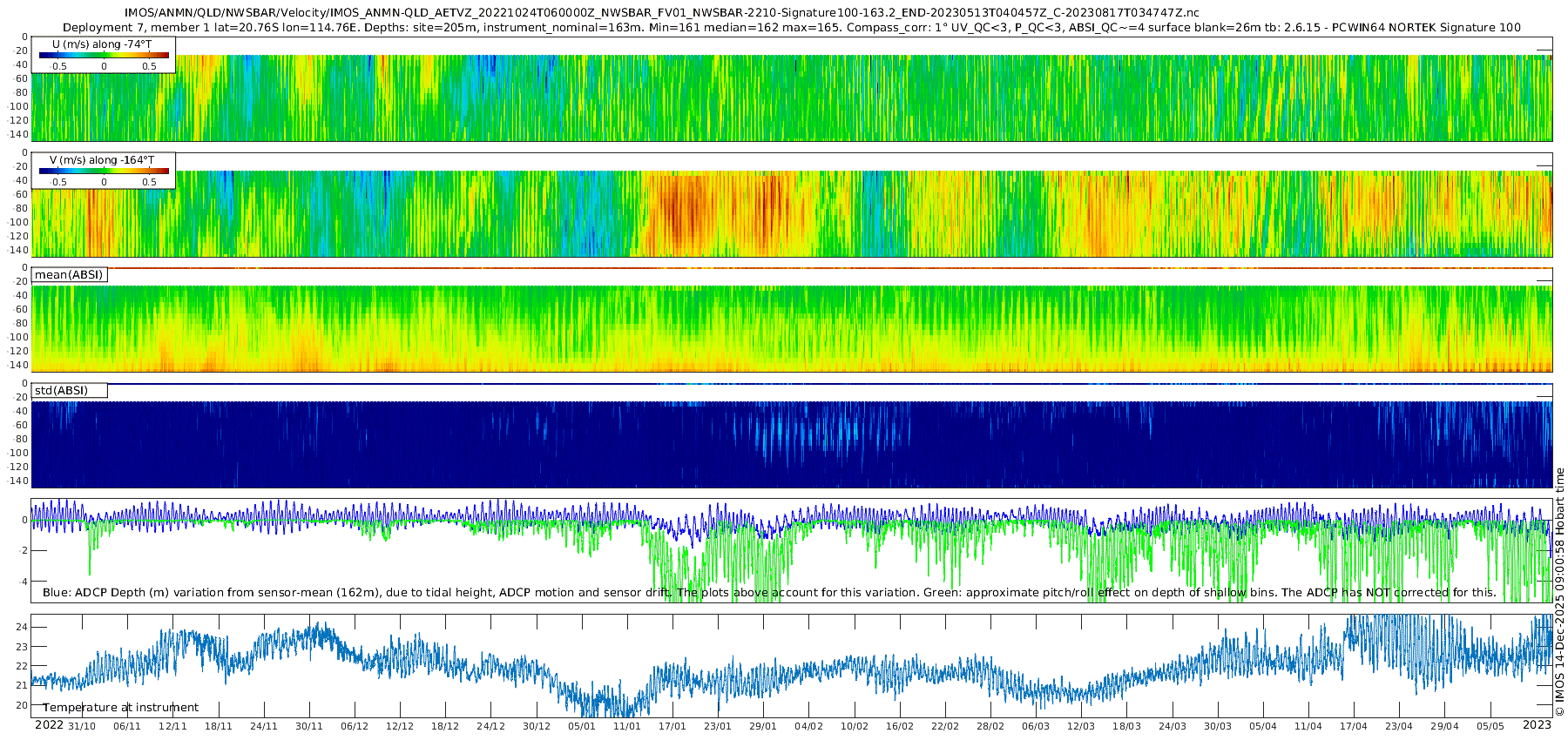Screen dimensions: 1568x740
Task: Click the 2022 year label on time axis
Action: 49,725
